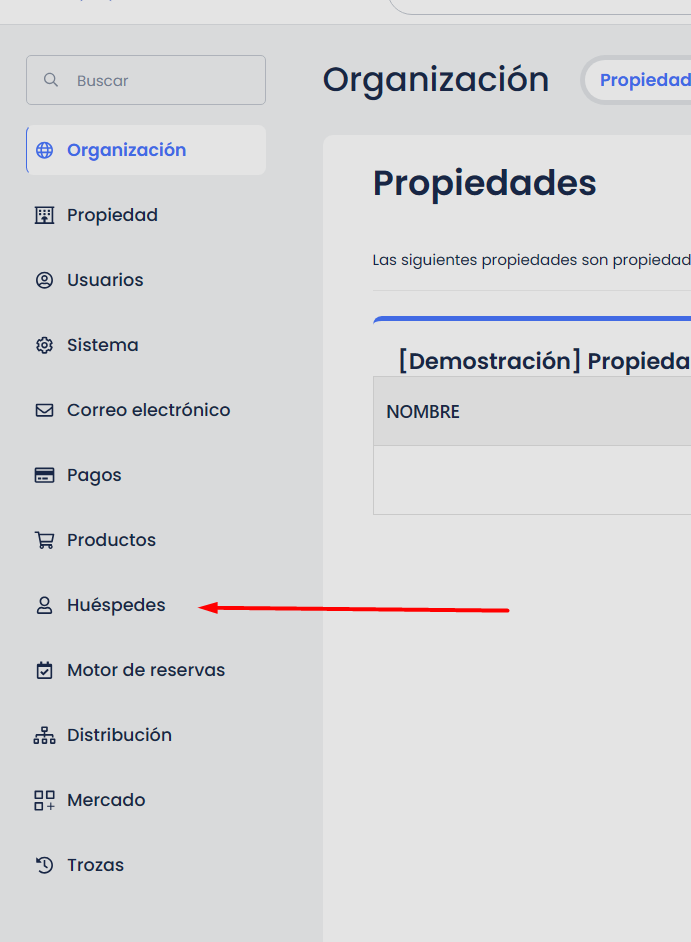691x942 pixels.
Task: Click the gear icon for Sistema
Action: 44,345
